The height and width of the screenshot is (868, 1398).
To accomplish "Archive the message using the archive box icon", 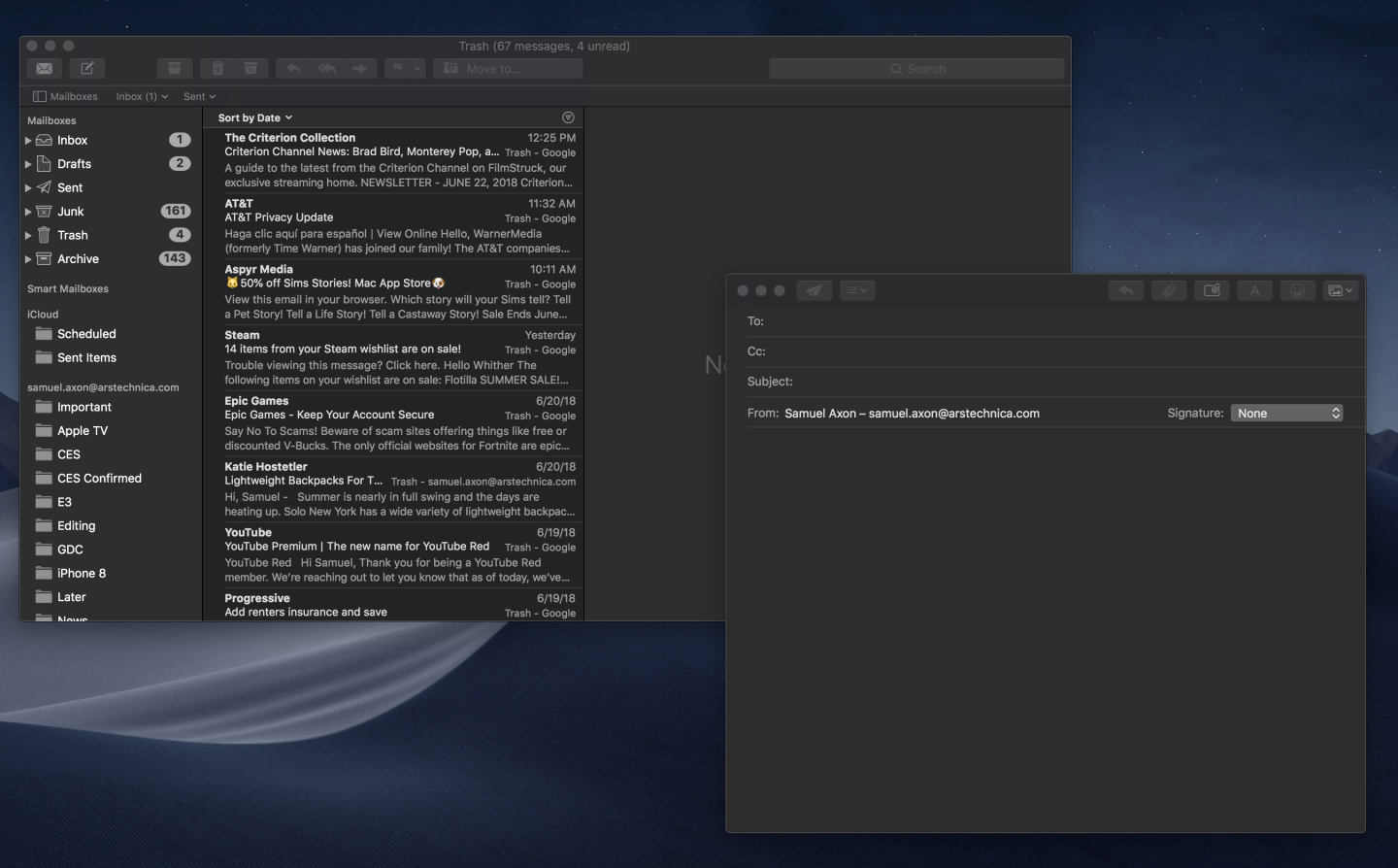I will pyautogui.click(x=175, y=68).
